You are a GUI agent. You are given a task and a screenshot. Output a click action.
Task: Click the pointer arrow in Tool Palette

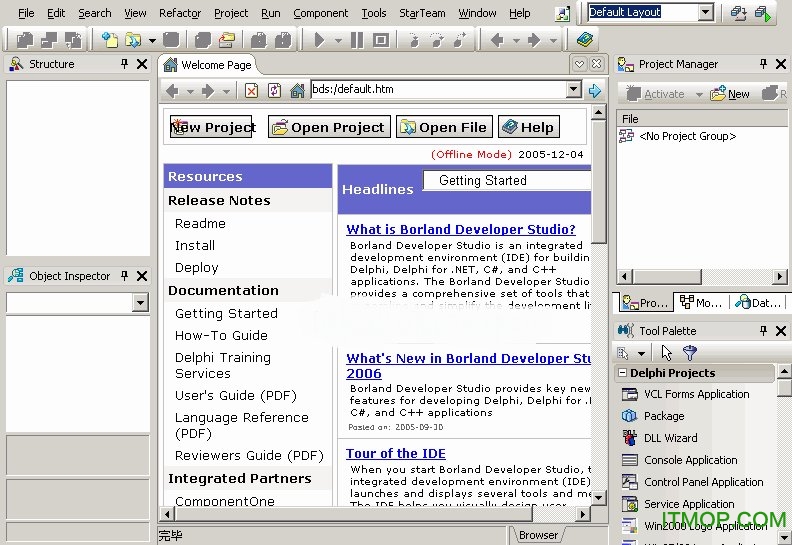point(667,353)
